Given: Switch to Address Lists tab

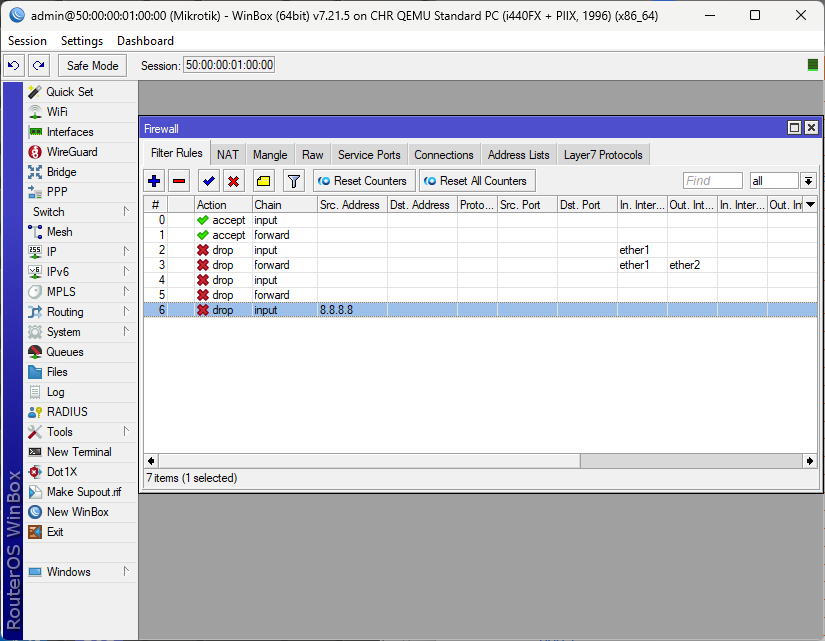Looking at the screenshot, I should (x=518, y=155).
